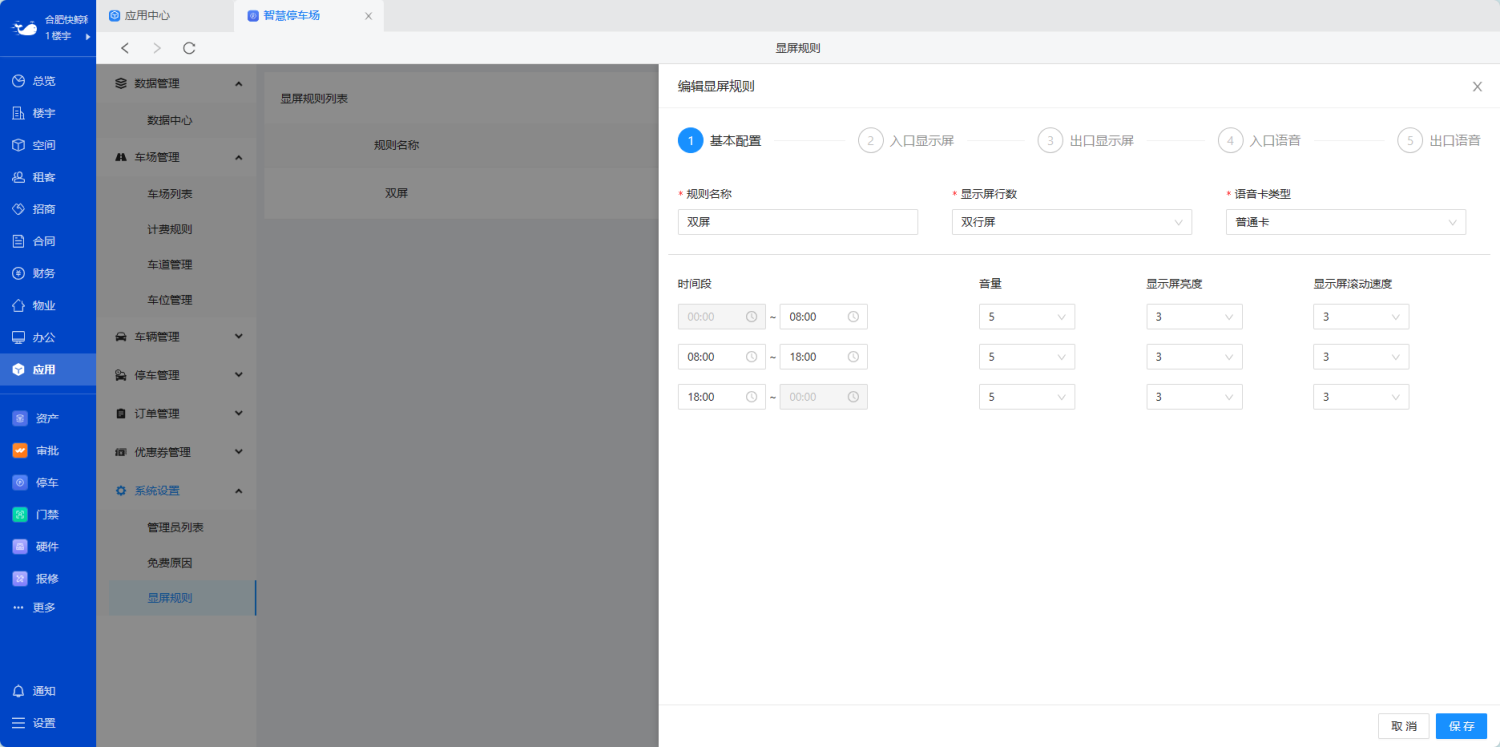
Task: Set end time in first row 08:00 field
Action: (824, 317)
